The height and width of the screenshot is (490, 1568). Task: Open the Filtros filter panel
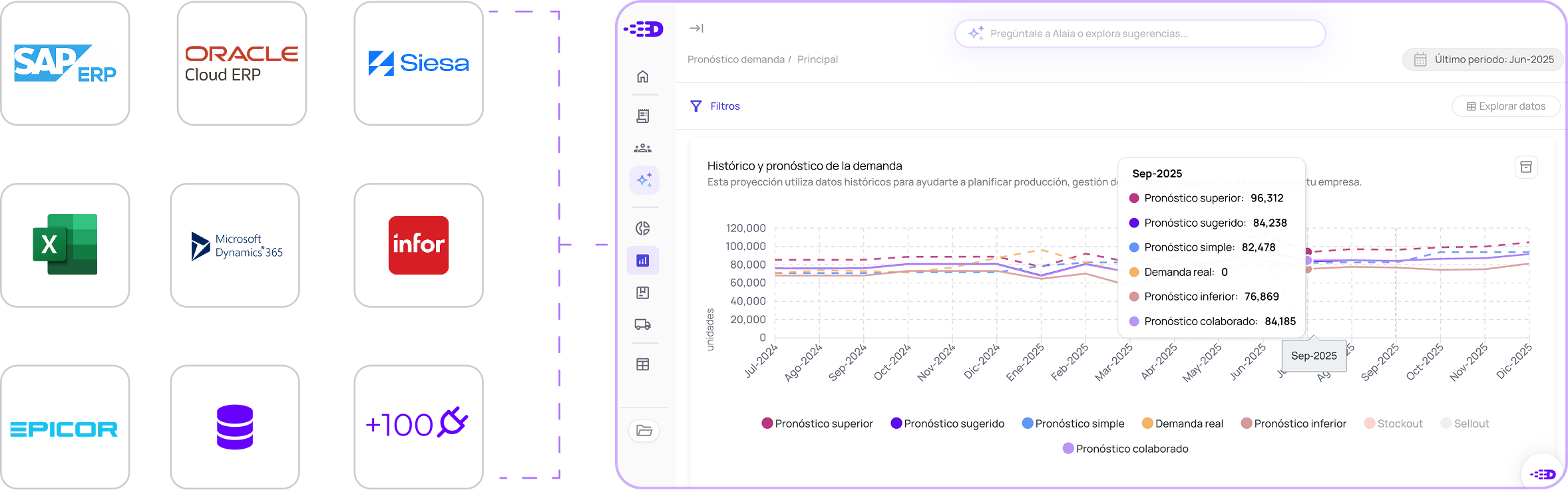pyautogui.click(x=715, y=106)
